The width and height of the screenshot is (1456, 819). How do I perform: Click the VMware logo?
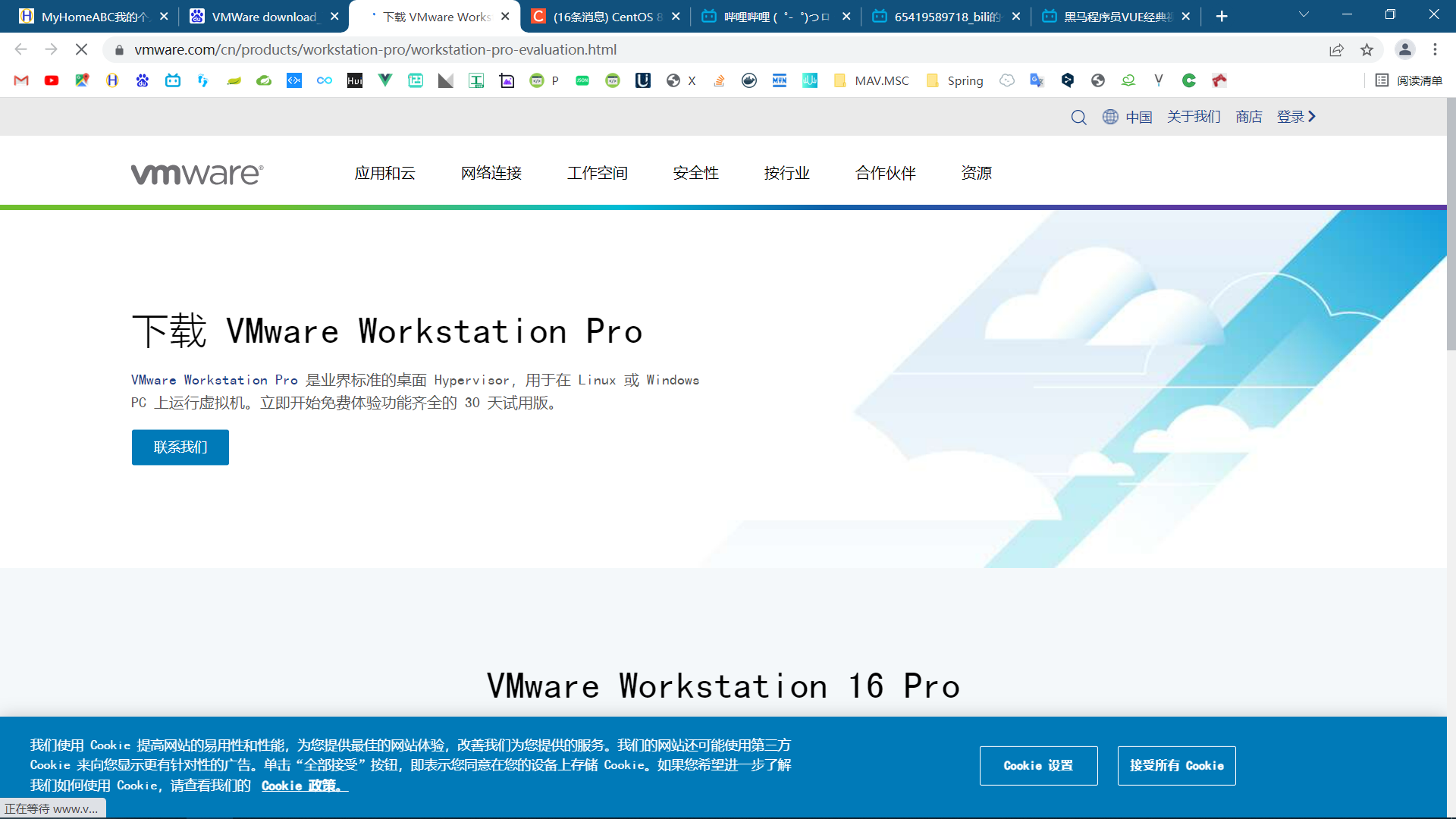197,174
